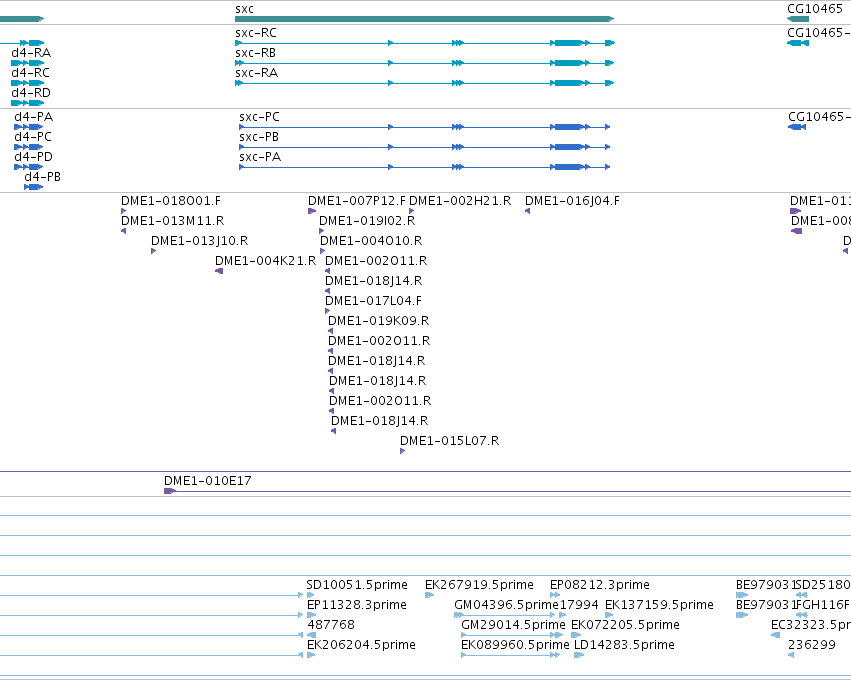
Task: Click the CG10465 gene label
Action: coord(815,9)
